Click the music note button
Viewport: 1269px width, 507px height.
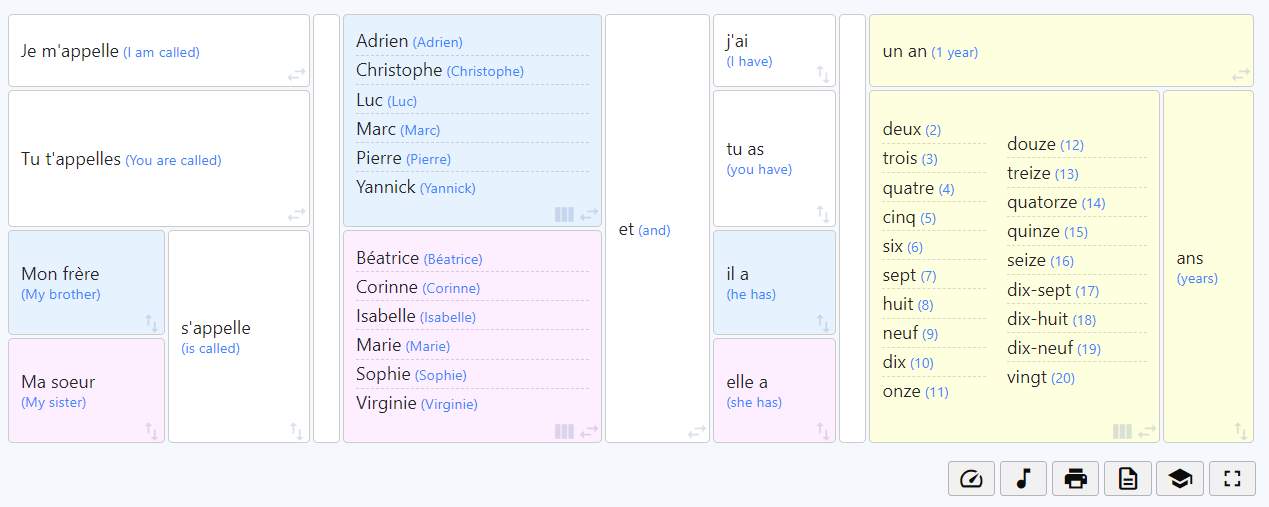tap(1023, 479)
